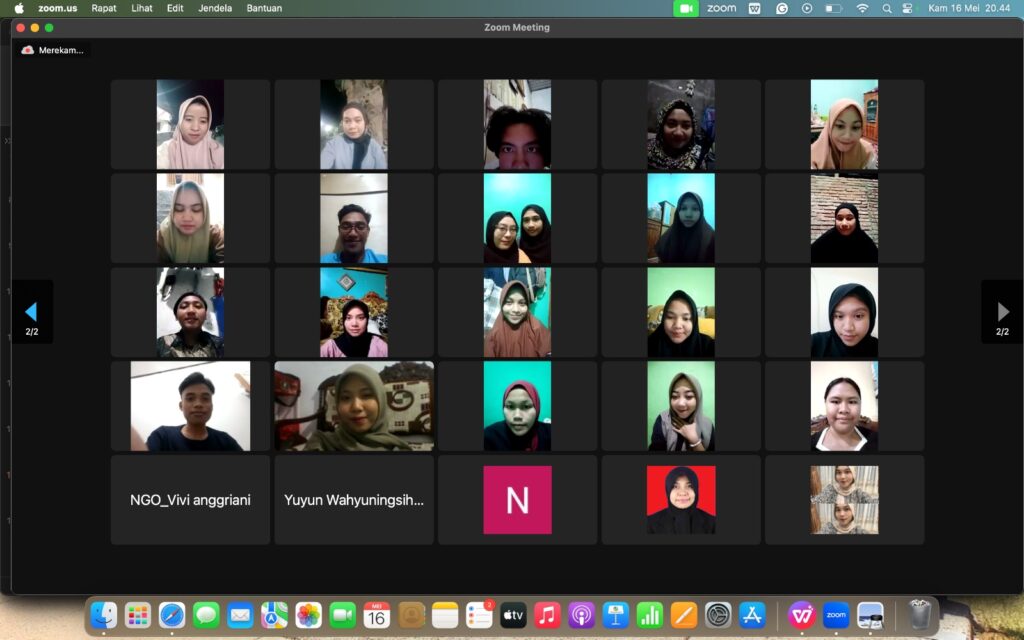Click the now playing menu bar icon
The image size is (1024, 640).
[807, 8]
